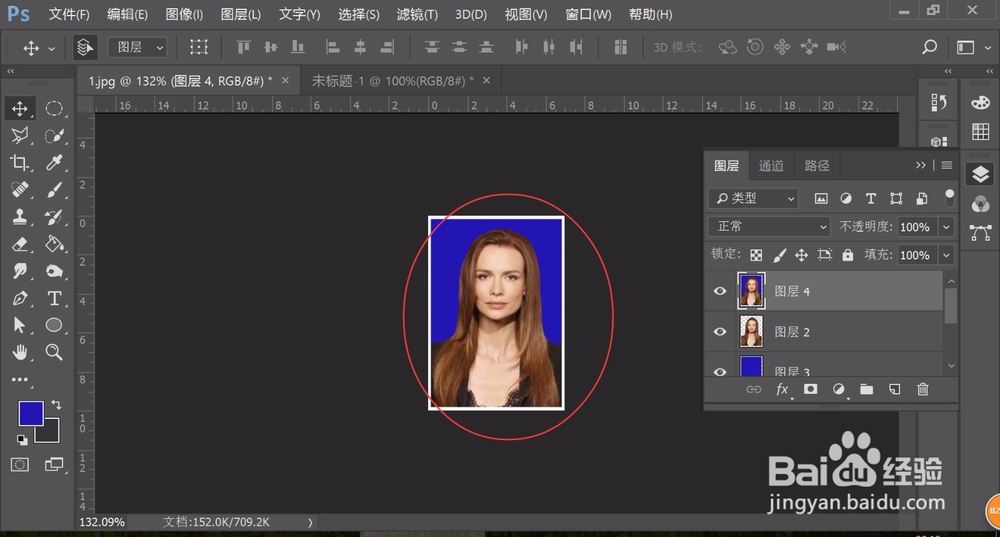Toggle the layer filter switch on/off
Viewport: 1000px width, 537px height.
949,198
